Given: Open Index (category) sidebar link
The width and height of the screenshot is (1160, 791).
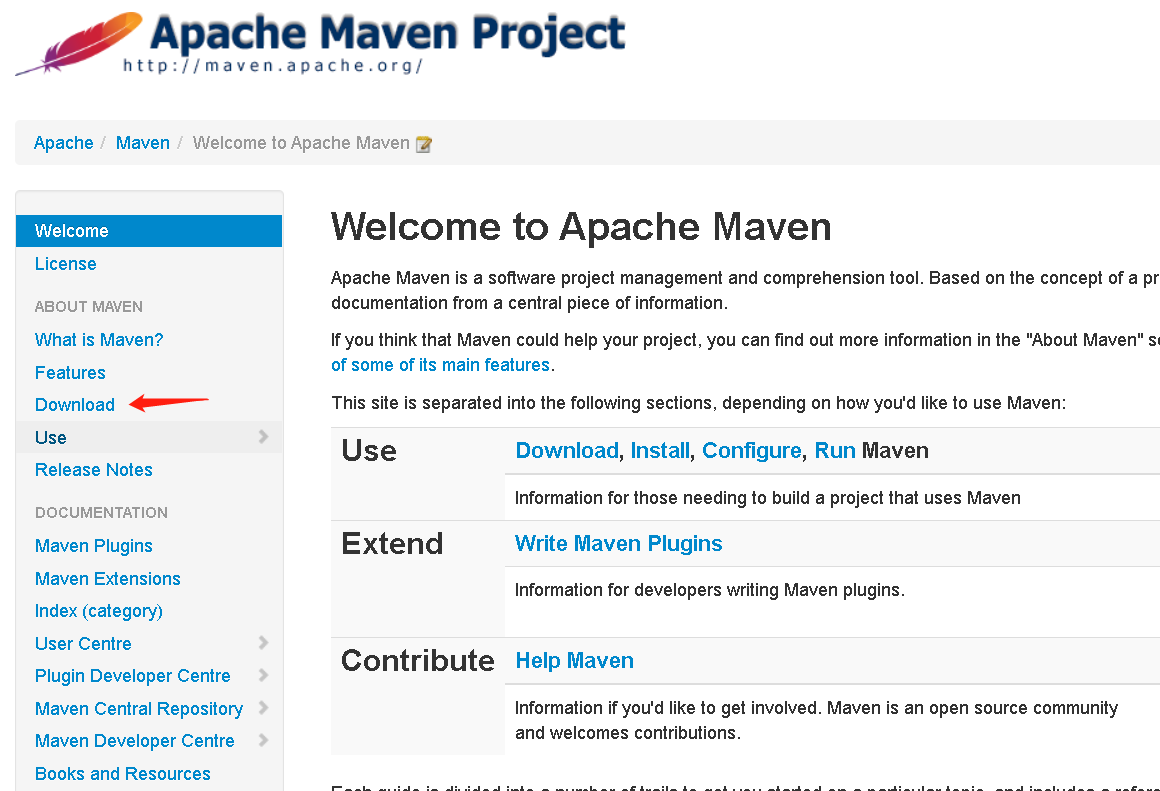Looking at the screenshot, I should point(98,611).
